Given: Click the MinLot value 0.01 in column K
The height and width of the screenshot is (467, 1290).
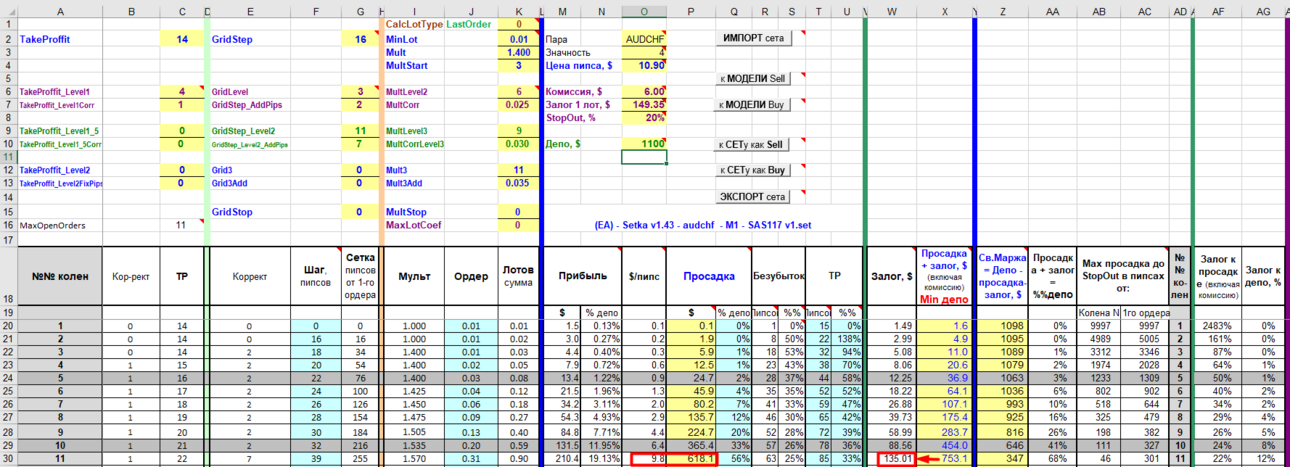Looking at the screenshot, I should pyautogui.click(x=519, y=38).
